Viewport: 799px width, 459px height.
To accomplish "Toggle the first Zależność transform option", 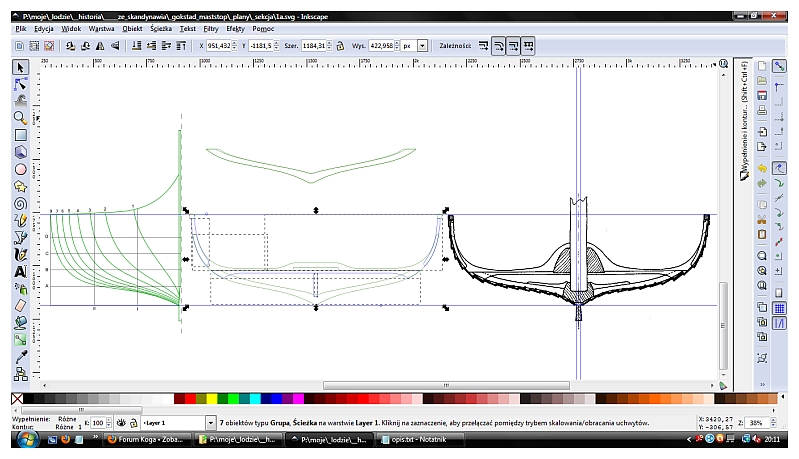I will [x=484, y=46].
